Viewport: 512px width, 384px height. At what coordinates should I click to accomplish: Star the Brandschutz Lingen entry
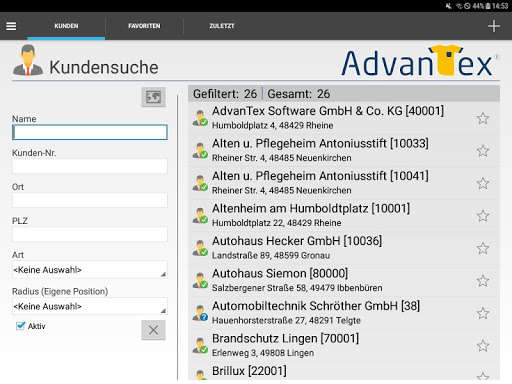[x=483, y=345]
